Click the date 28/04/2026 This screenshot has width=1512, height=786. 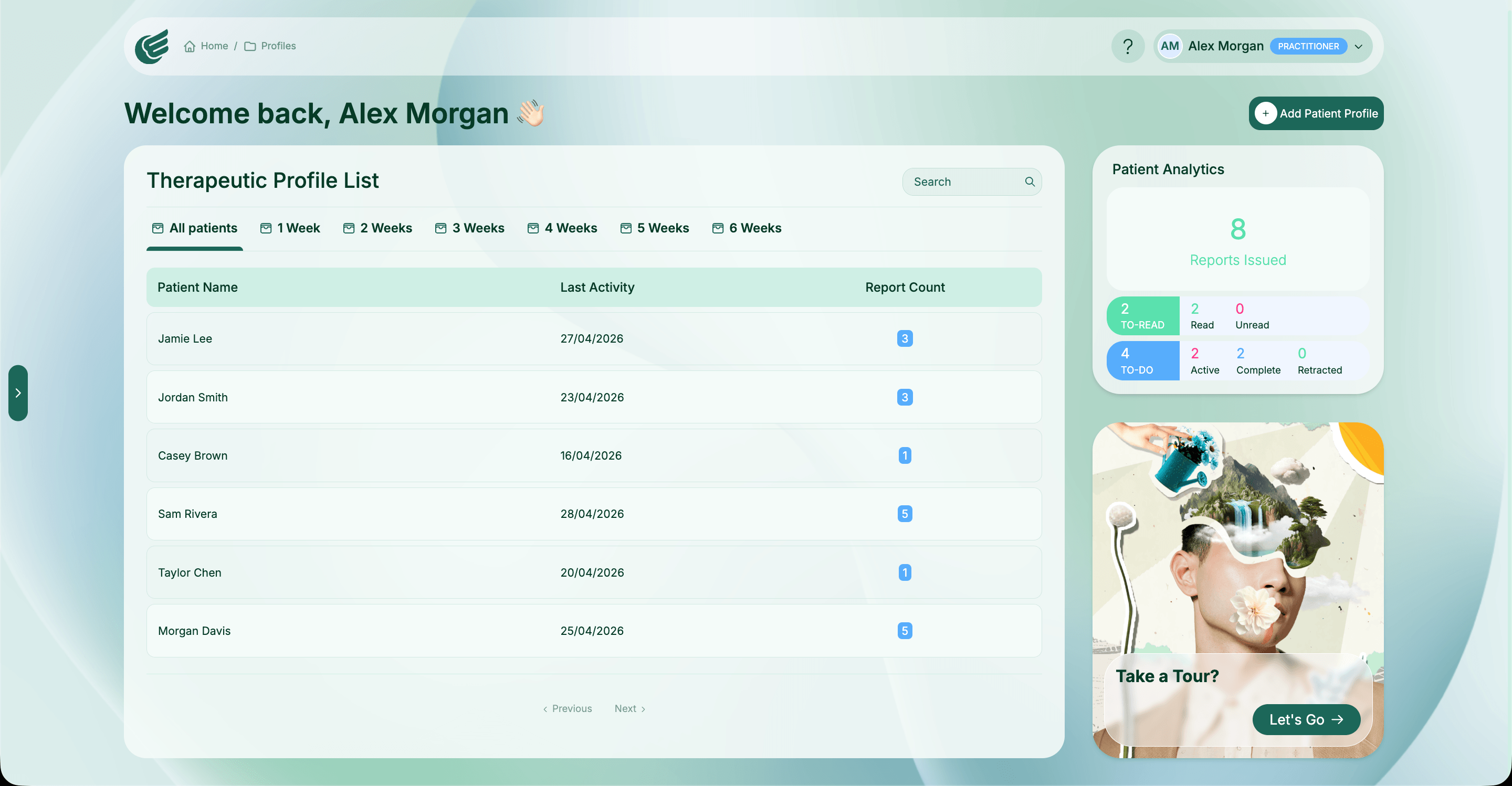tap(592, 514)
